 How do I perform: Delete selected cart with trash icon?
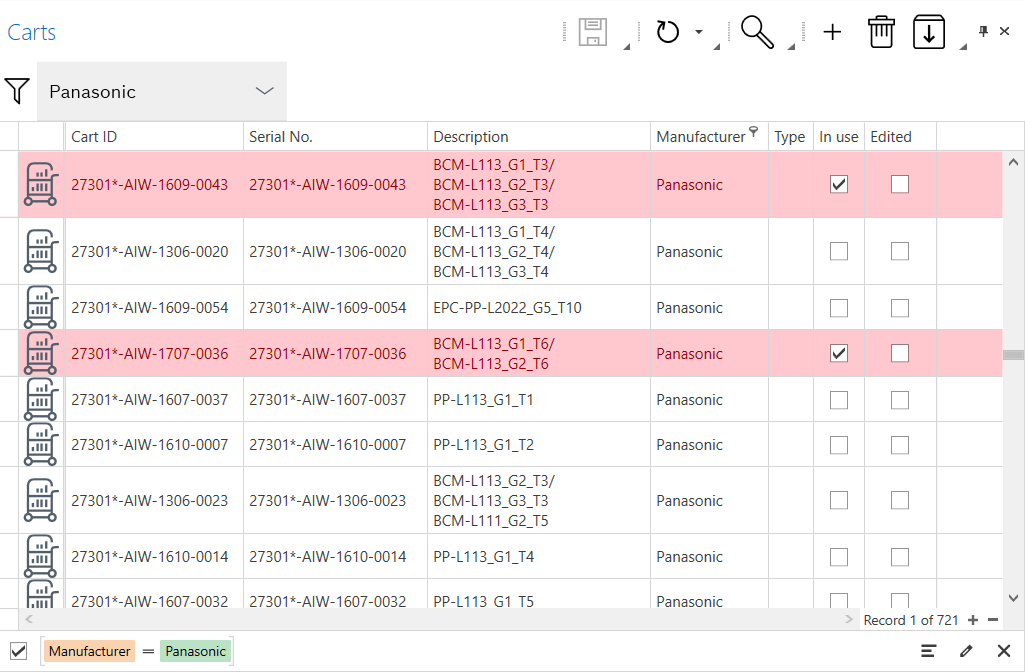coord(881,32)
